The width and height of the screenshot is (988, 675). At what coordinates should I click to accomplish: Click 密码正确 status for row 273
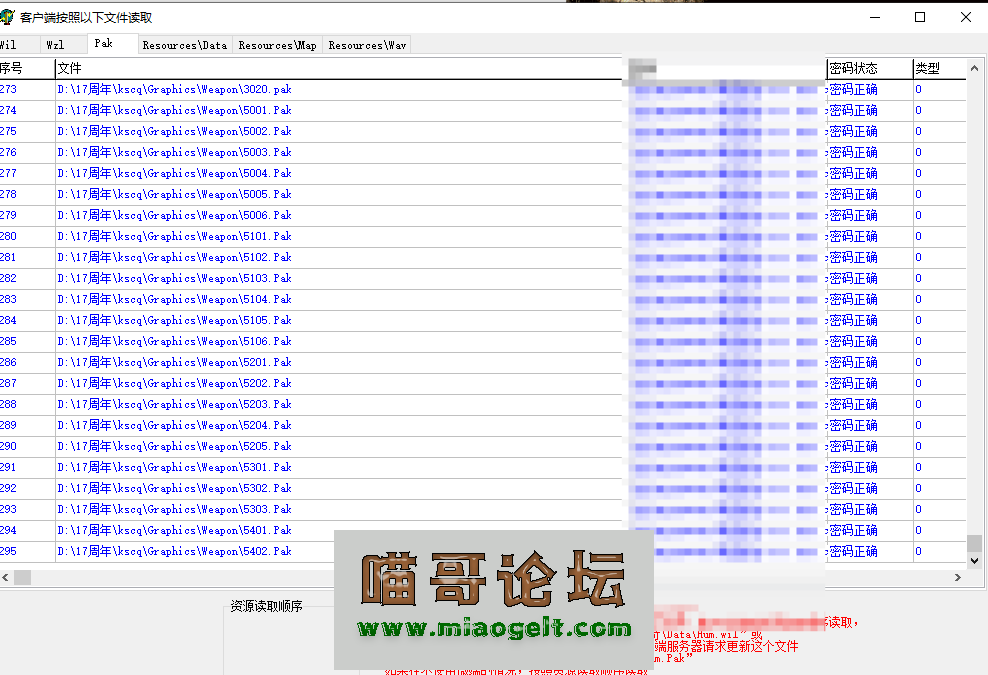[851, 89]
